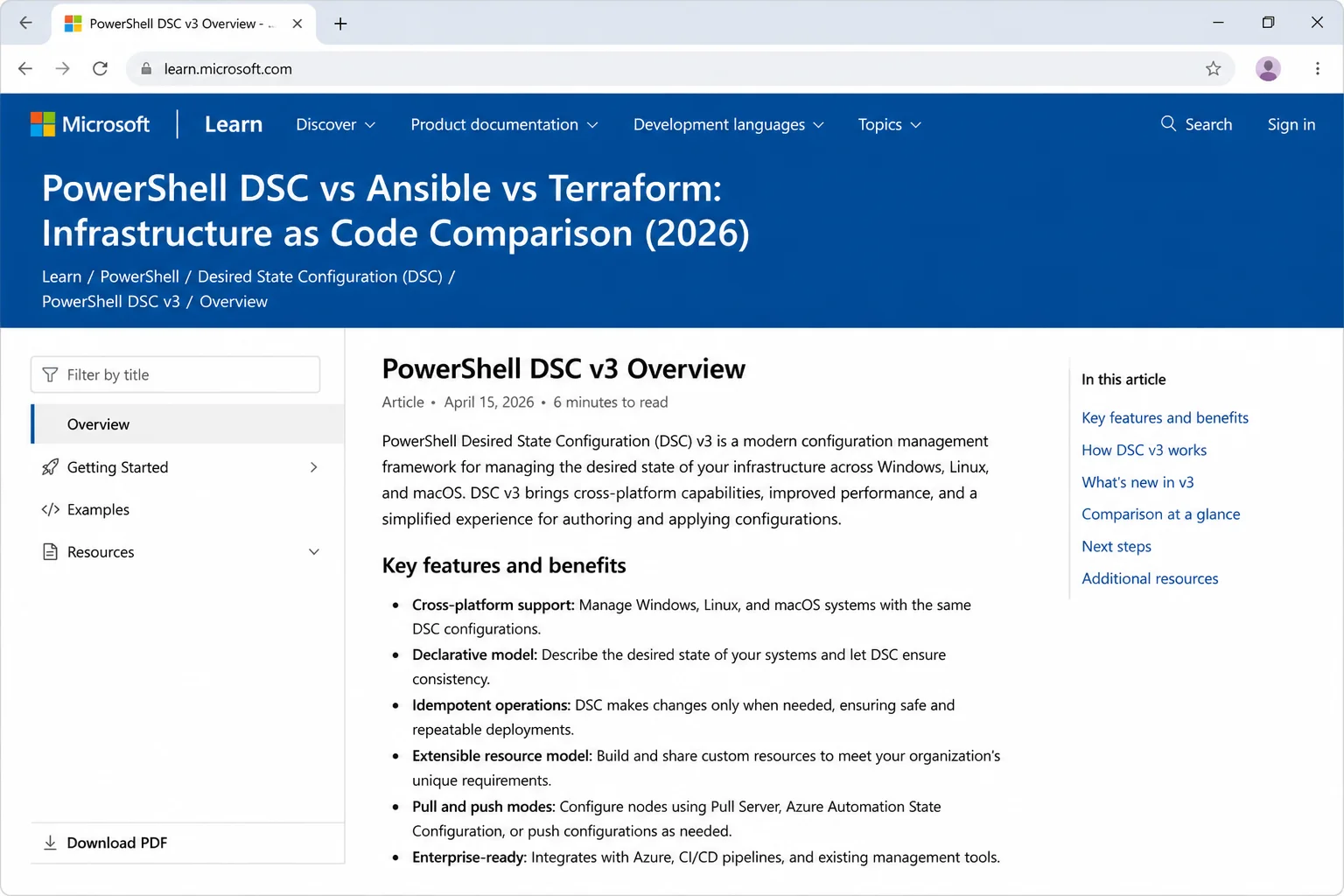Viewport: 1344px width, 896px height.
Task: Open the Product documentation dropdown
Action: [x=504, y=124]
